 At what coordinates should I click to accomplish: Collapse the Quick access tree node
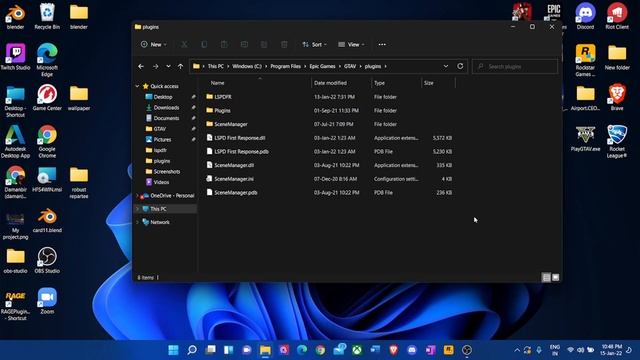pos(138,86)
